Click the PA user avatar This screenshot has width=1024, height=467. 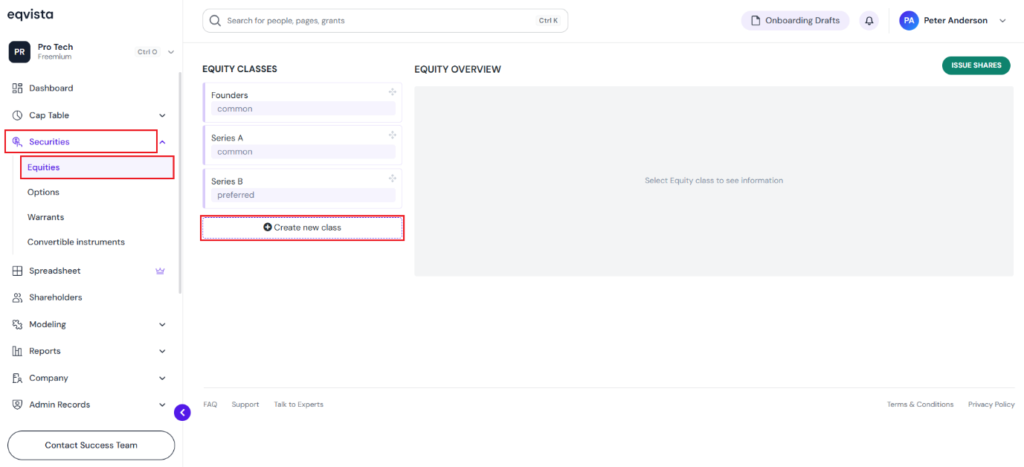coord(908,21)
